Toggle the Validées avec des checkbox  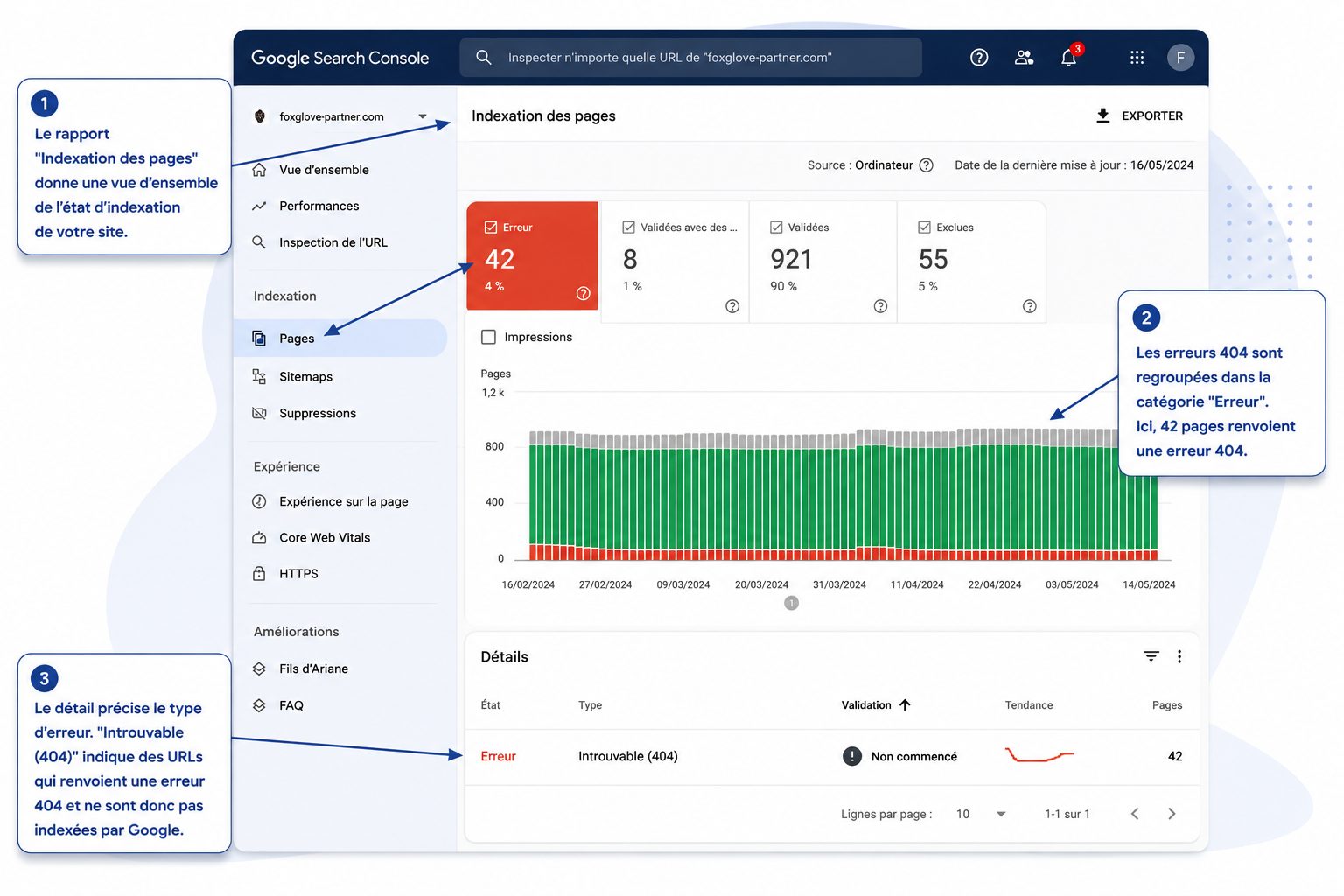pos(628,227)
